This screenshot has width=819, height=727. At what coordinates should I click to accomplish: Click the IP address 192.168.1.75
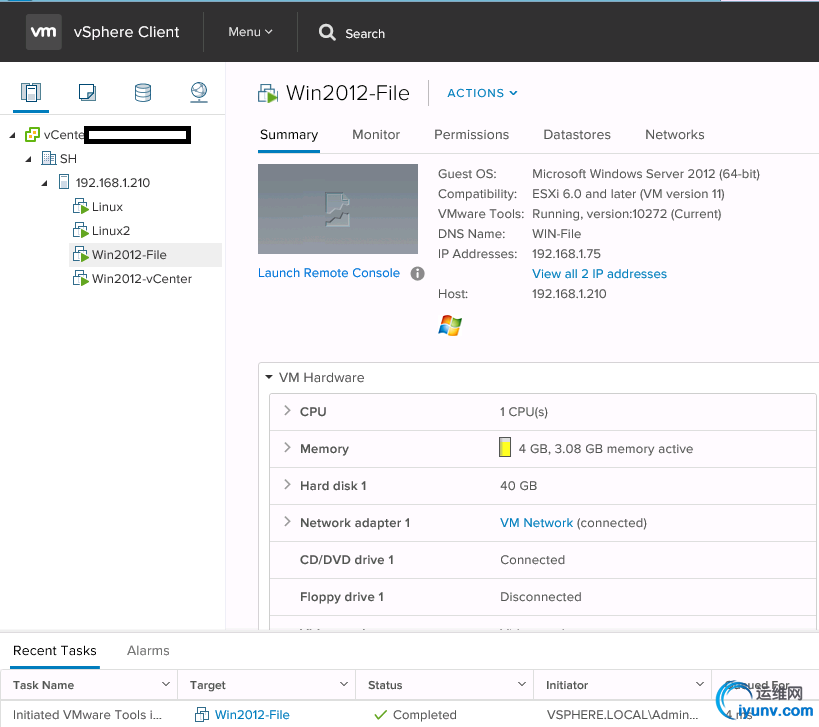click(566, 254)
